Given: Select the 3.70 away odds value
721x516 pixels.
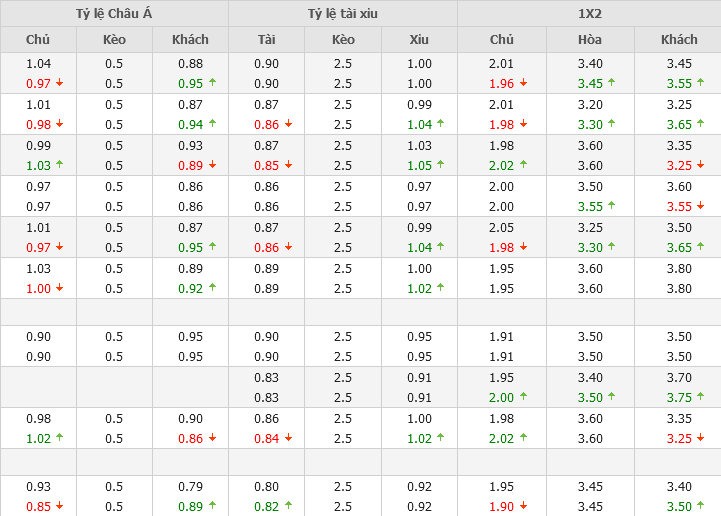Looking at the screenshot, I should coord(679,377).
